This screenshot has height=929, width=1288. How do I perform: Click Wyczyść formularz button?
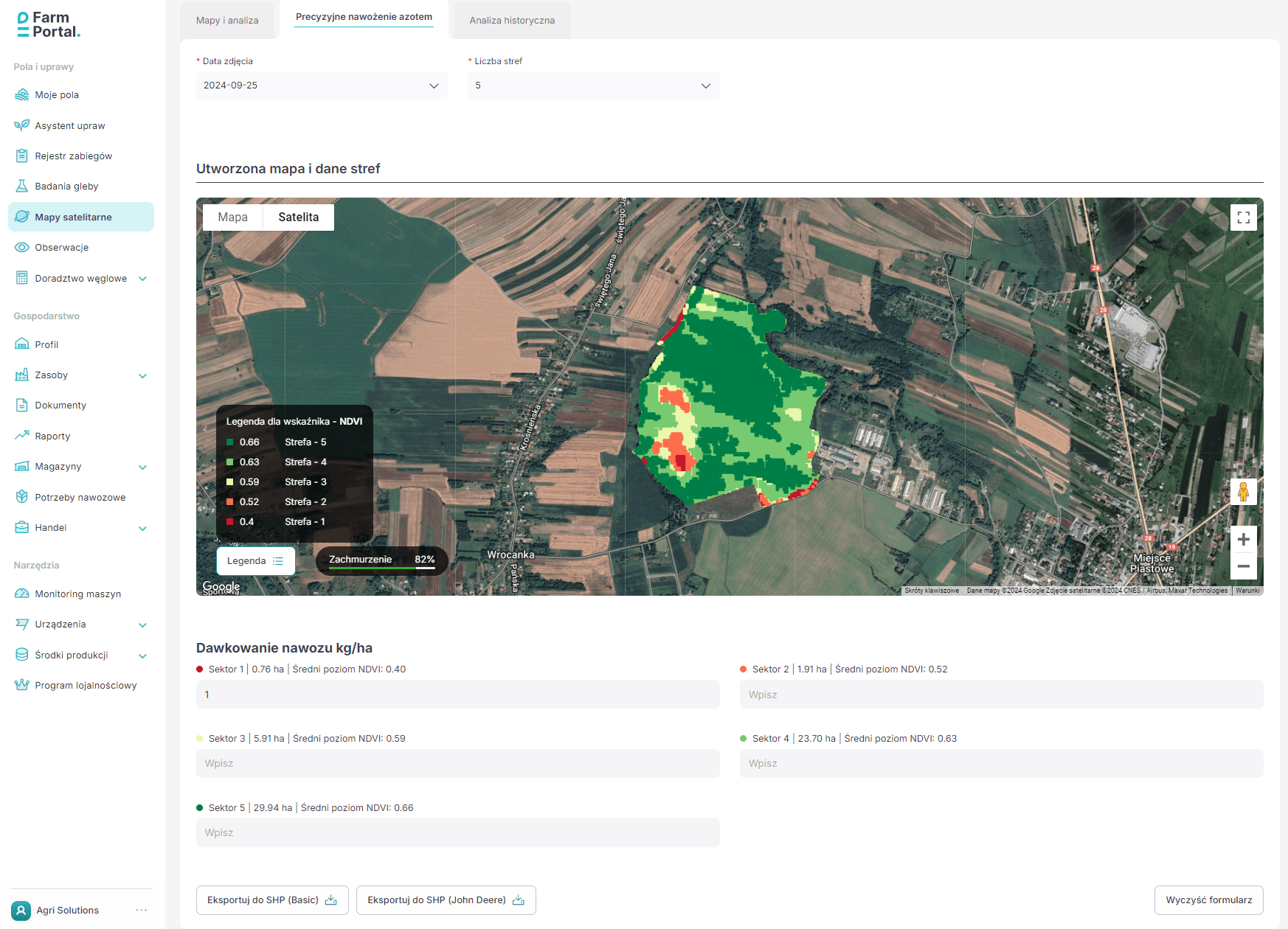pyautogui.click(x=1209, y=900)
